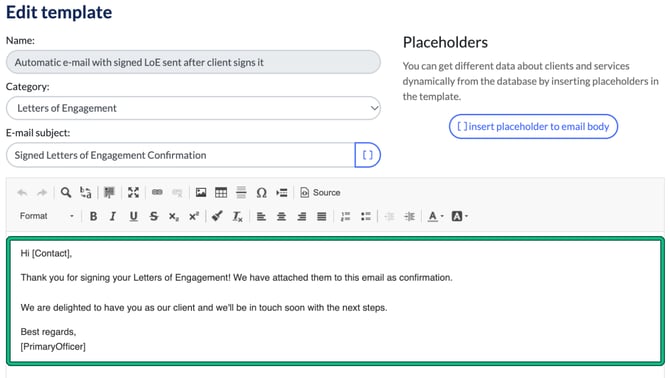Image resolution: width=670 pixels, height=378 pixels.
Task: Insert a numbered list
Action: (x=345, y=217)
